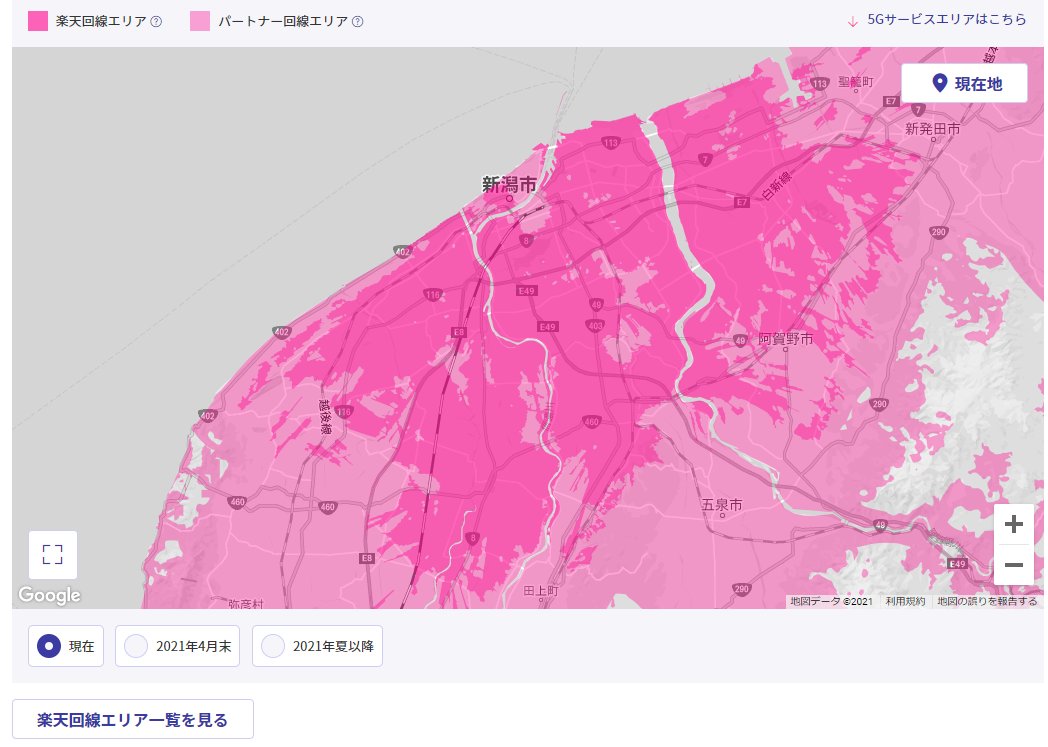Click the Google logo on map
This screenshot has width=1048, height=747.
click(x=49, y=595)
